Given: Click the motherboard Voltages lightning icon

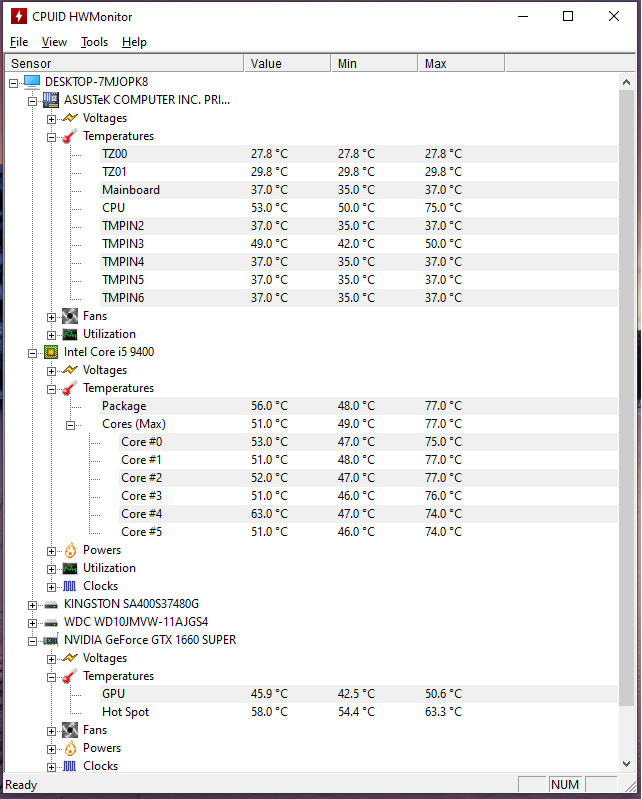Looking at the screenshot, I should (70, 118).
